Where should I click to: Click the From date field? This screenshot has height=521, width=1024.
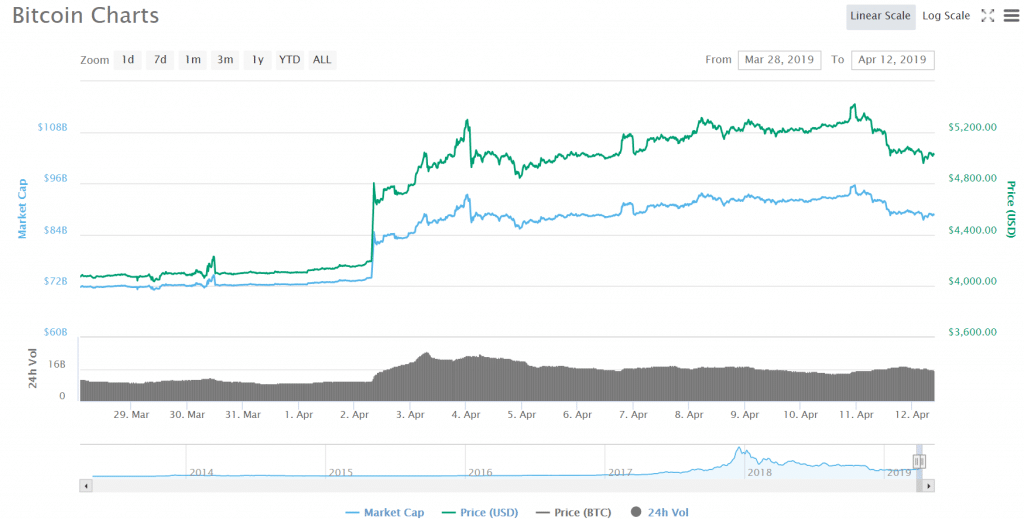pyautogui.click(x=779, y=60)
